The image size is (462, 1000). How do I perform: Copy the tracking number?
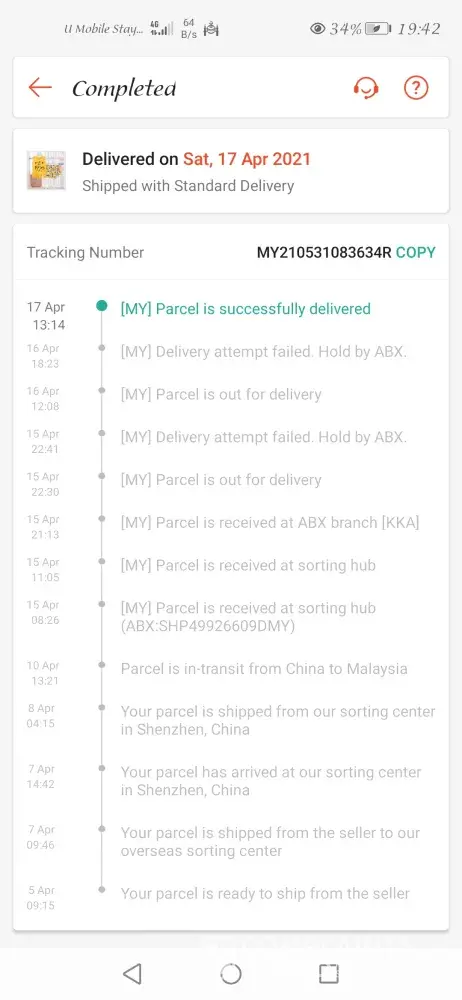415,253
